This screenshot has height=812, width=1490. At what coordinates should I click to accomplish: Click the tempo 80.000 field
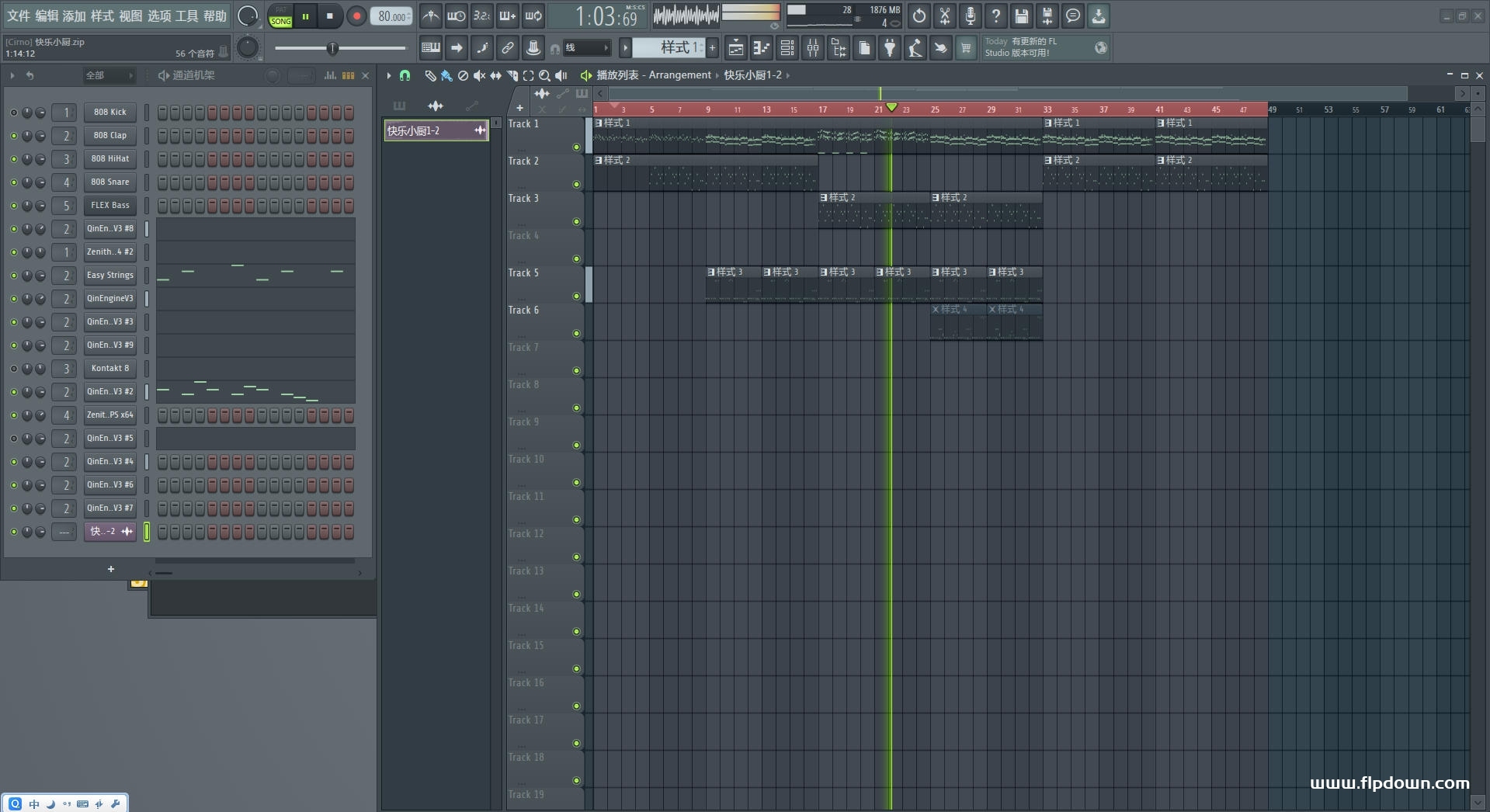(391, 16)
